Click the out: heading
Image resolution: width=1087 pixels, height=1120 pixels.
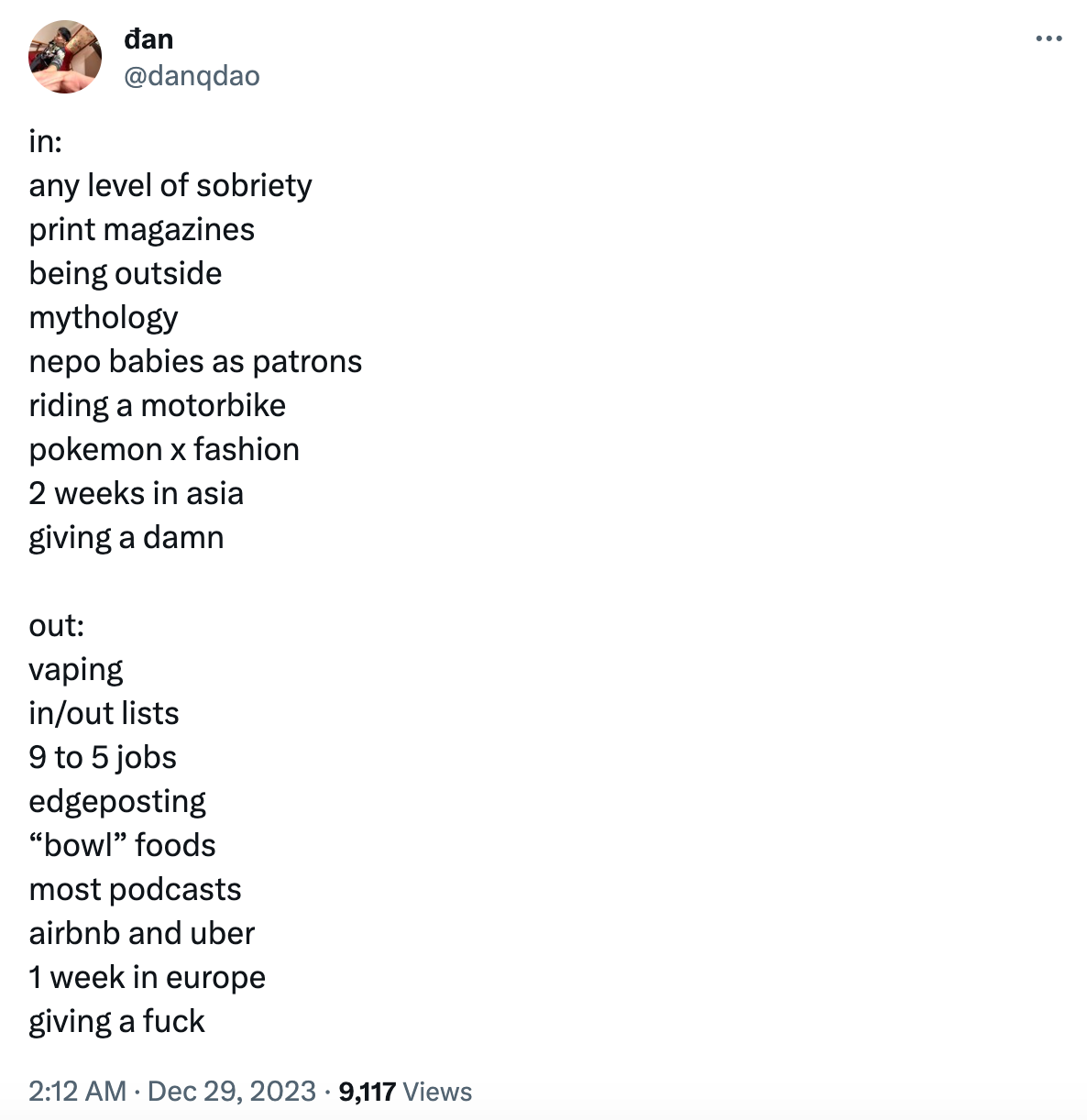pos(56,625)
